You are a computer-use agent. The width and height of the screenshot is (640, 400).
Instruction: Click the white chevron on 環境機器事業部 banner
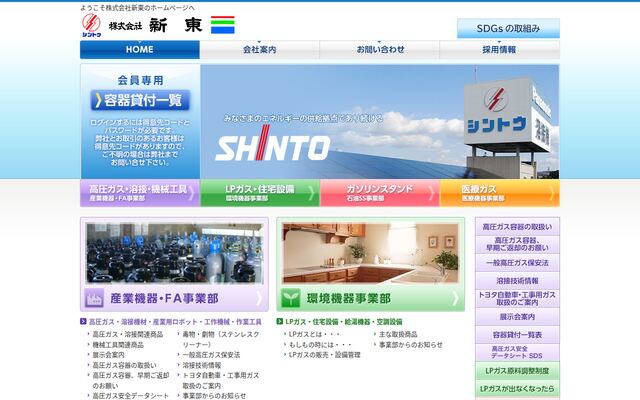pos(455,298)
